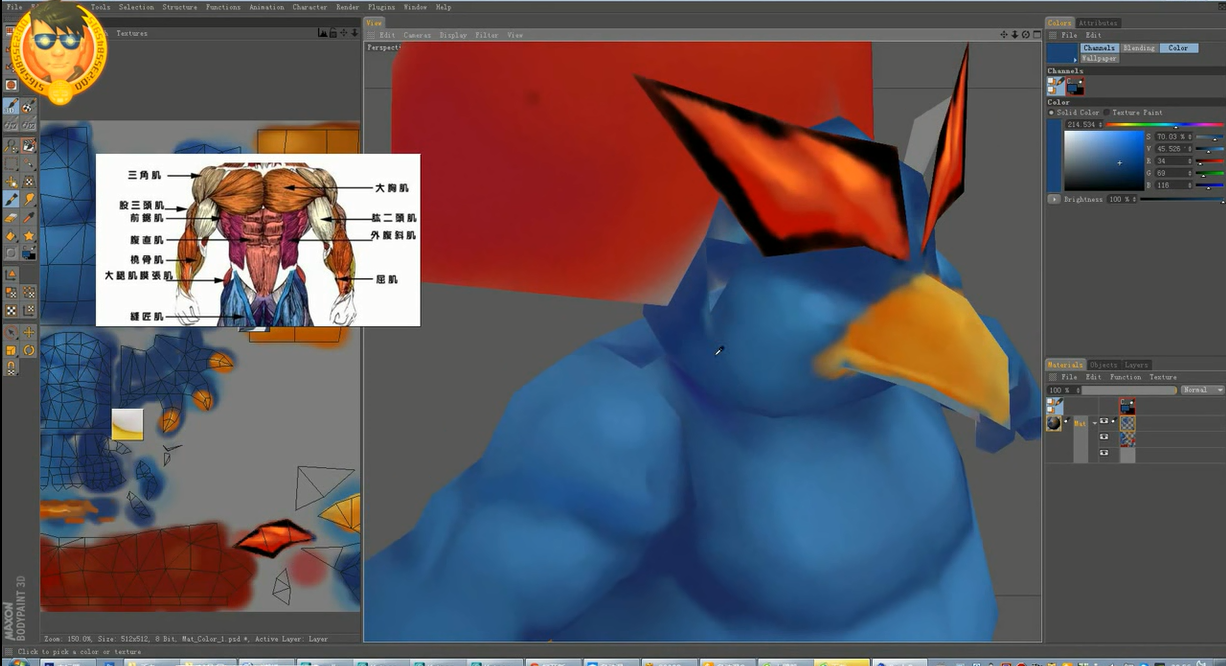Click inside the saturation-value color square
Viewport: 1226px width, 666px height.
[x=1104, y=161]
